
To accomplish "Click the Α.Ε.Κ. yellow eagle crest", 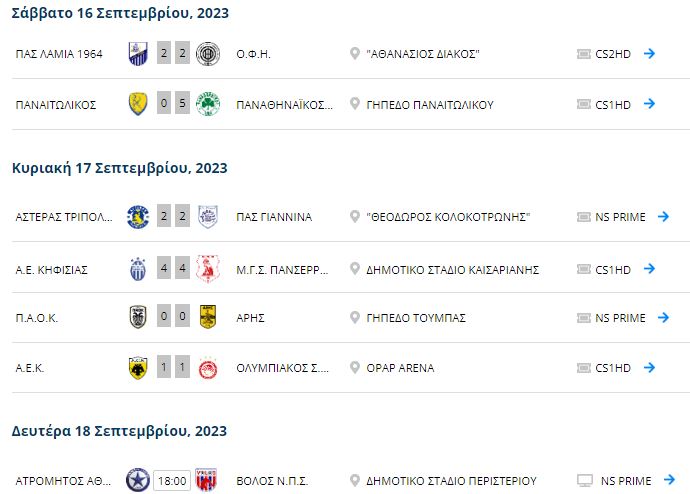I will [138, 368].
